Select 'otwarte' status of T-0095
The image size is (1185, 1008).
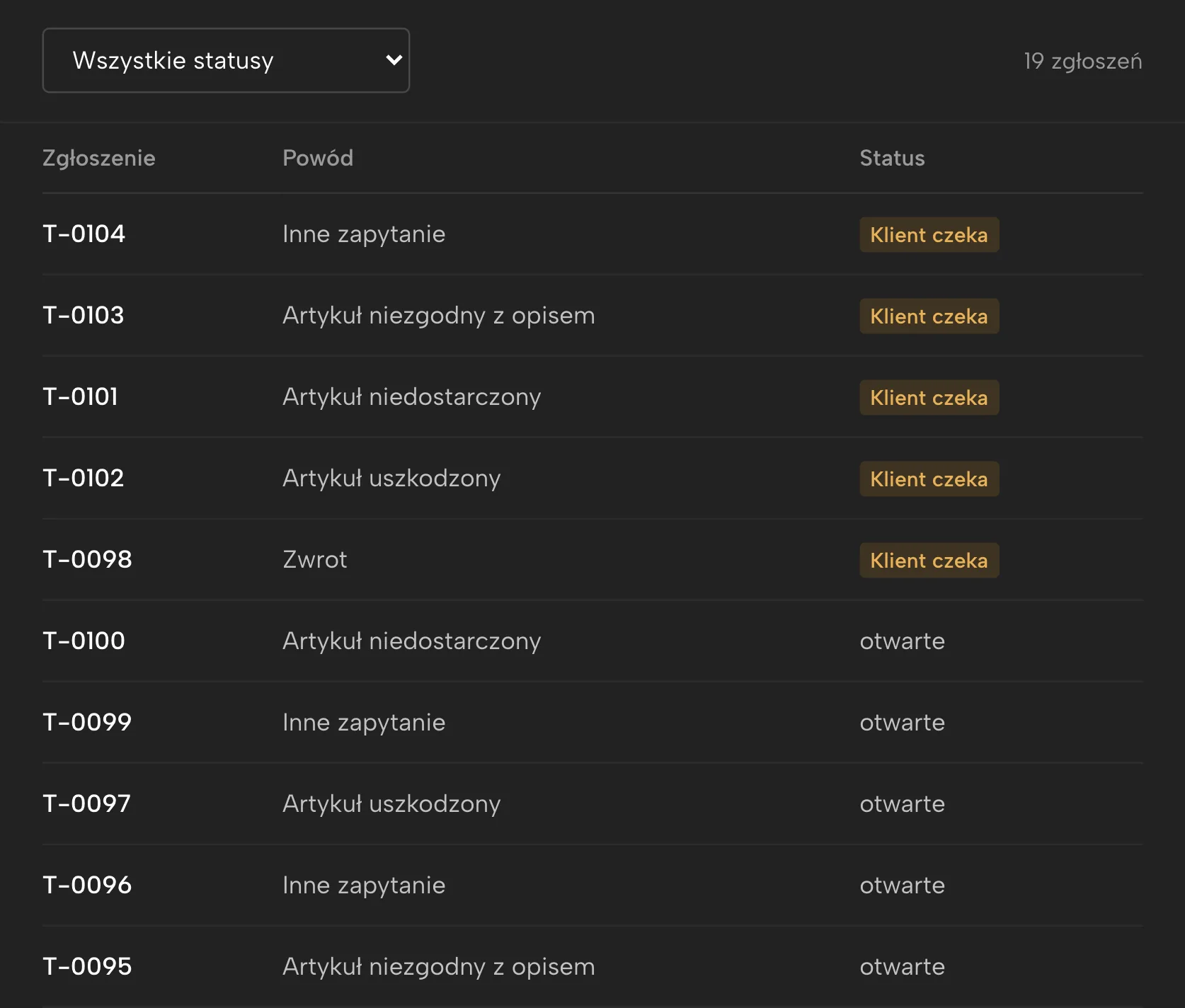[902, 966]
